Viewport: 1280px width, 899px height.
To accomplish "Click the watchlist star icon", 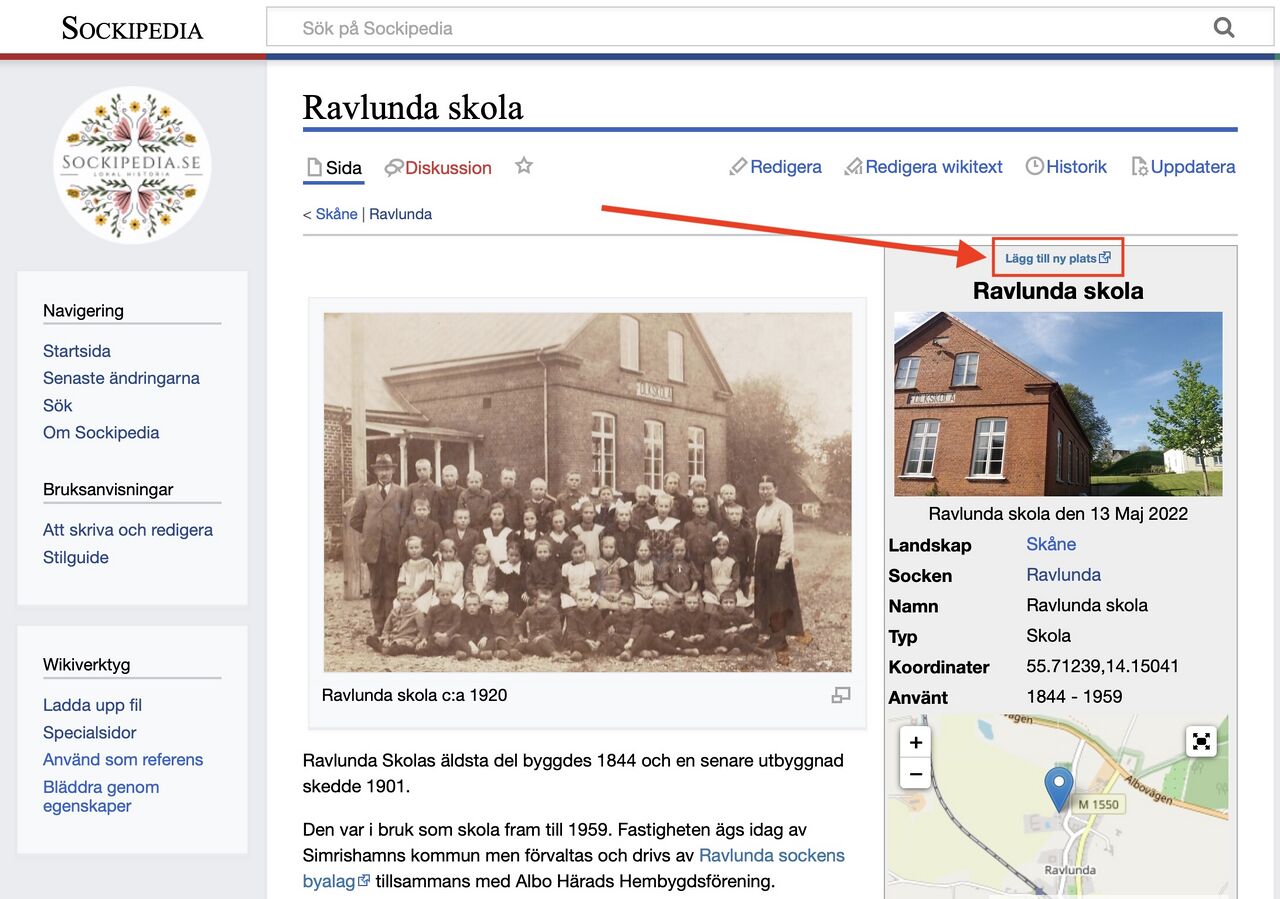I will pos(524,166).
